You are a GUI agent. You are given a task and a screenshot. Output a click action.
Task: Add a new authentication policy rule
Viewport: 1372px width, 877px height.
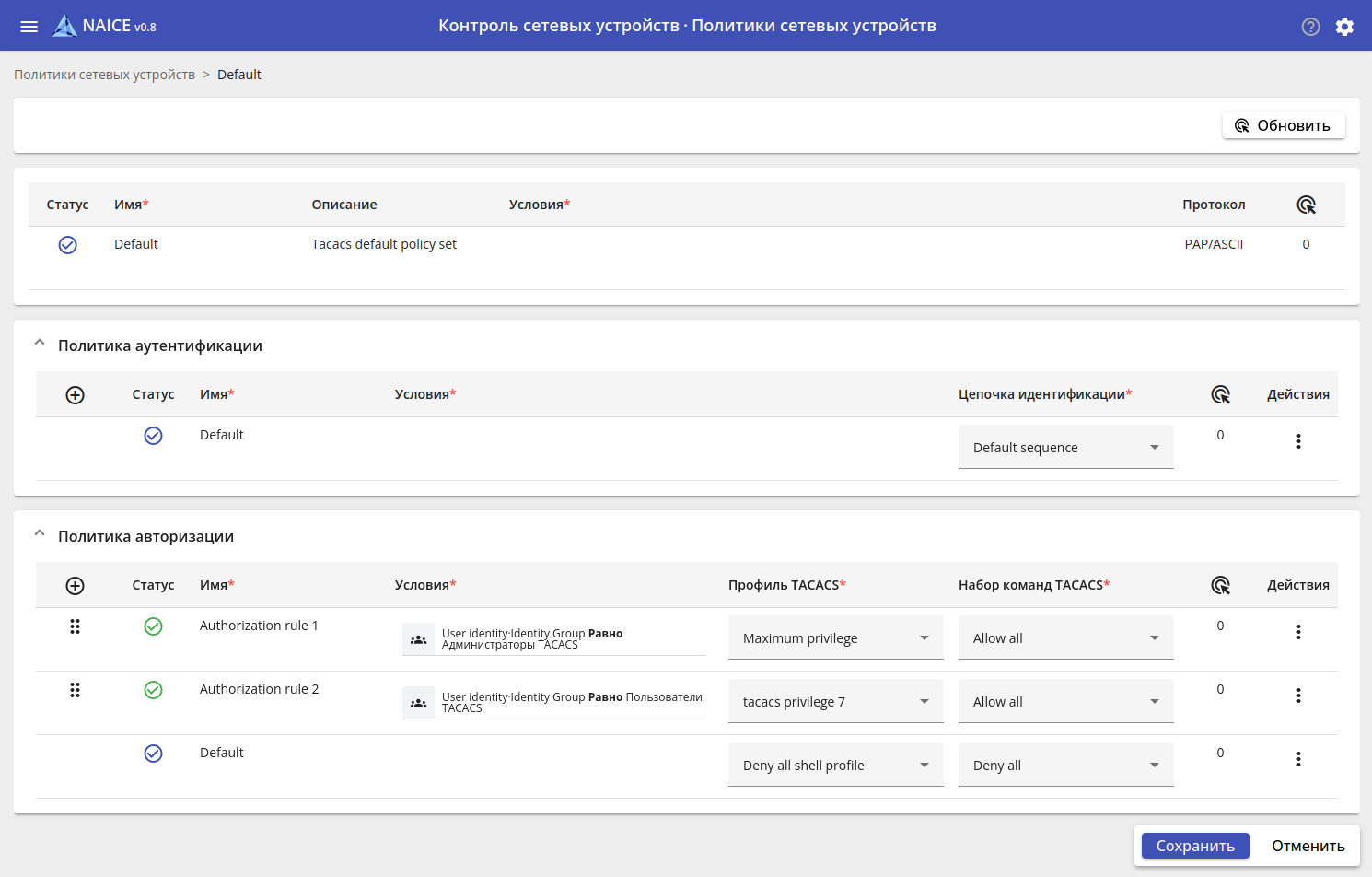76,395
